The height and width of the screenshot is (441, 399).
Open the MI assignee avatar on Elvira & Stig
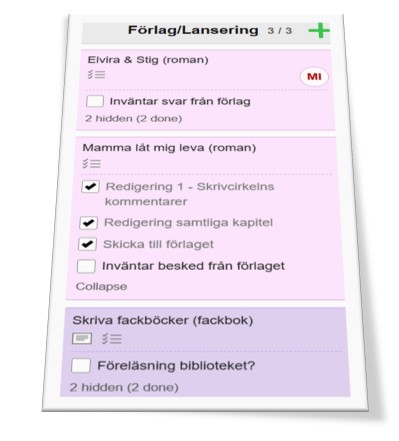pos(314,77)
